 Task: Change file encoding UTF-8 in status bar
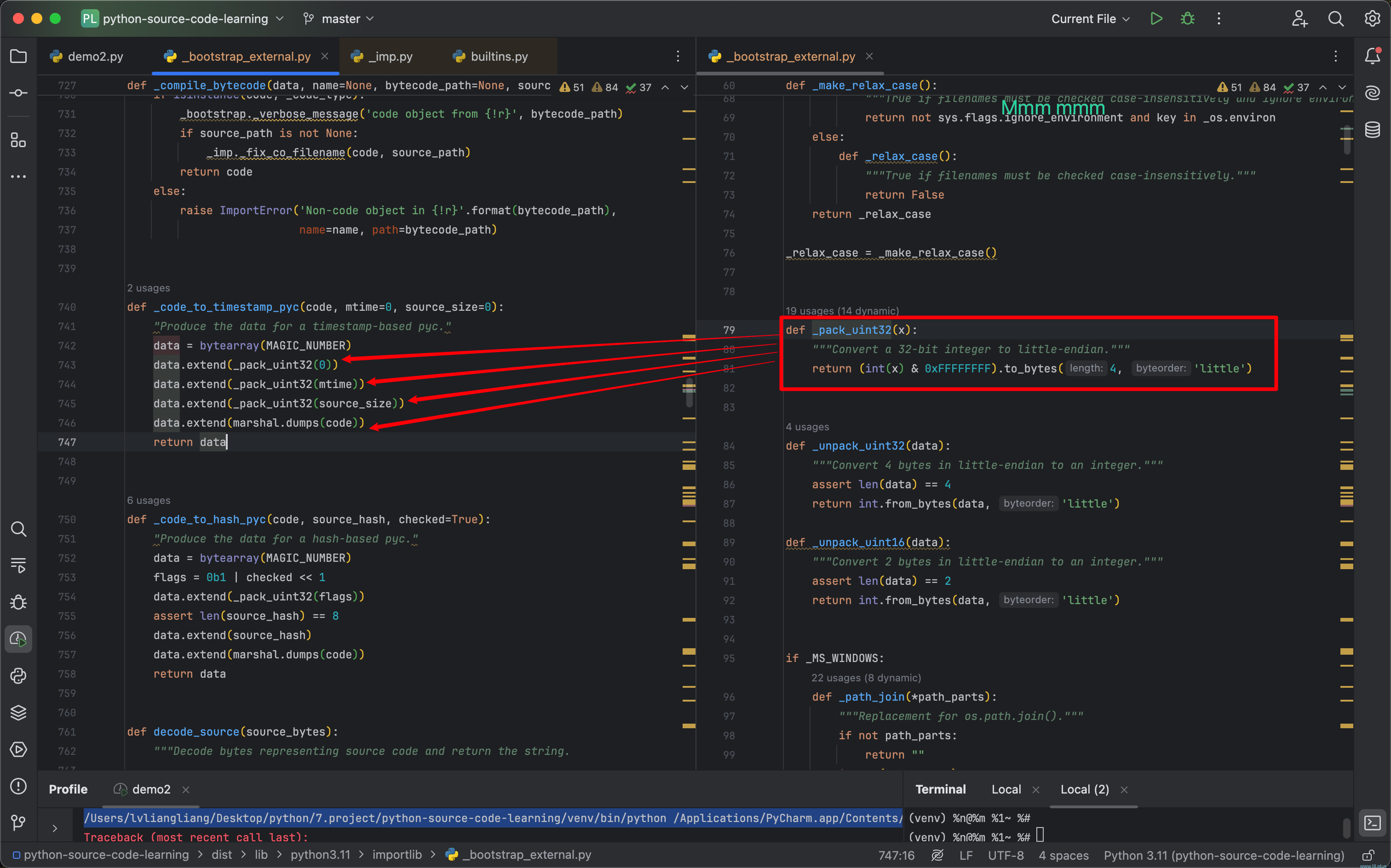pos(1005,855)
